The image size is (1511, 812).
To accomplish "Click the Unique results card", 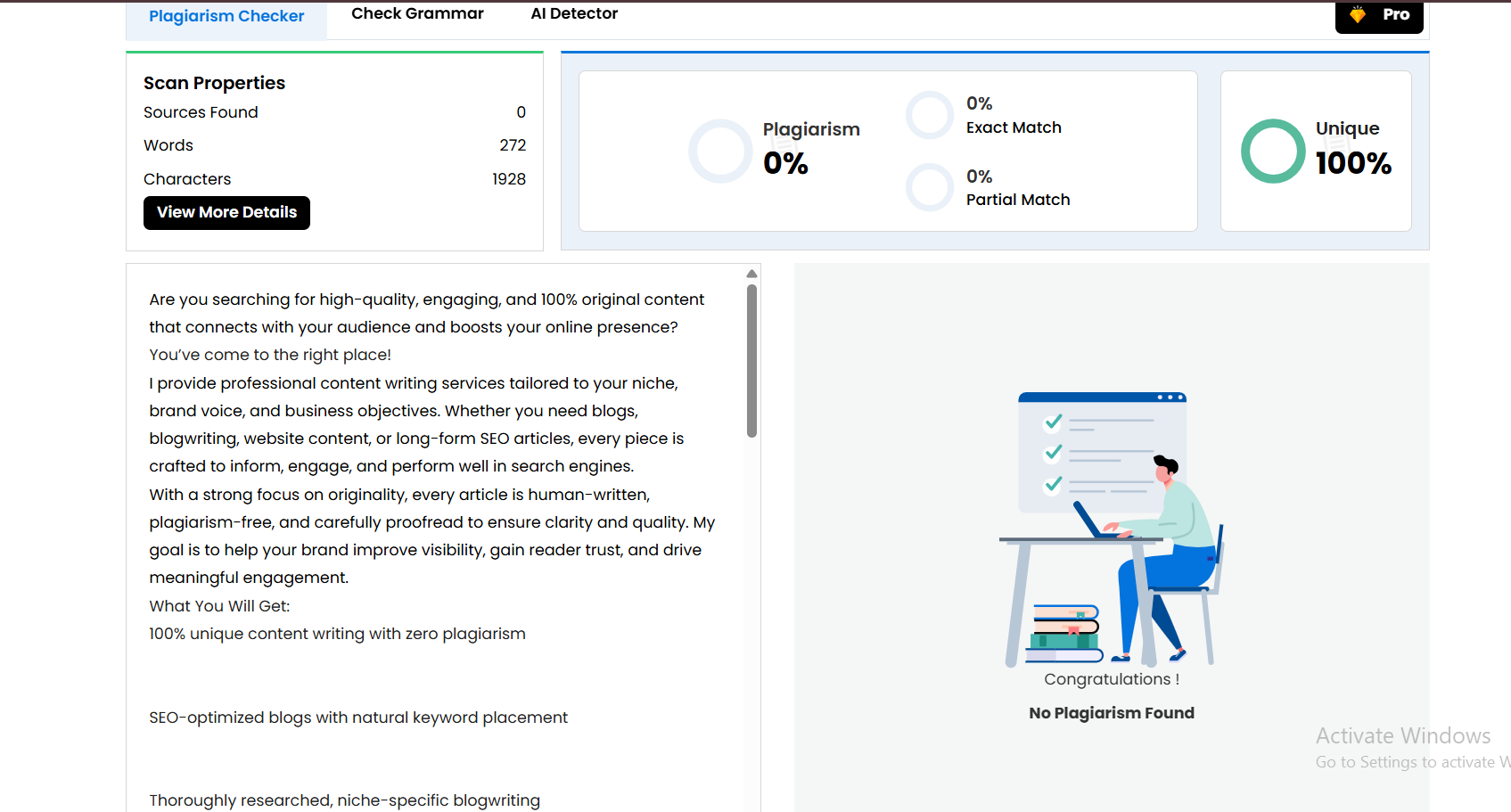I will (1315, 151).
